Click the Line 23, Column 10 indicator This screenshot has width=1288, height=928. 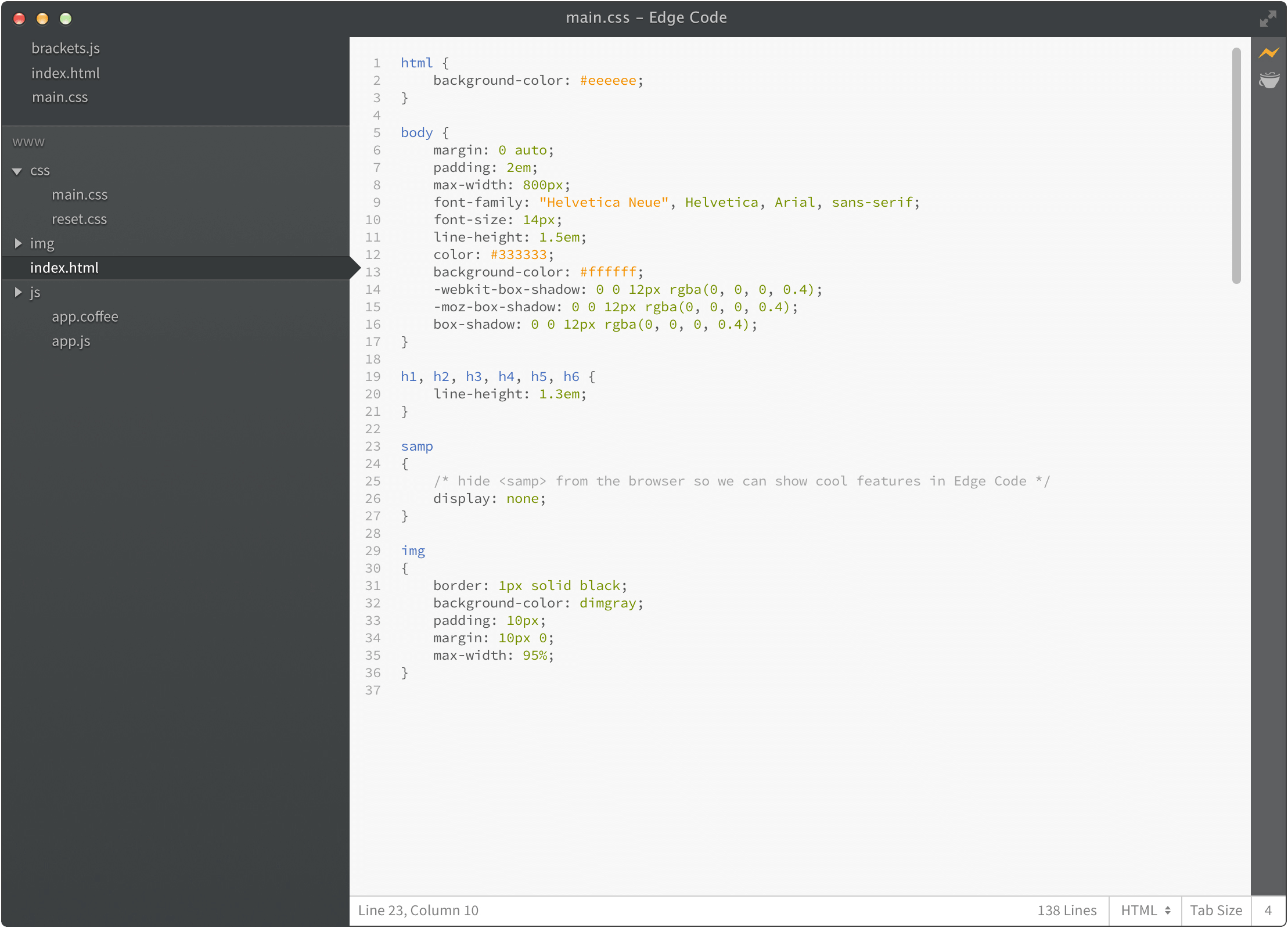[x=418, y=910]
